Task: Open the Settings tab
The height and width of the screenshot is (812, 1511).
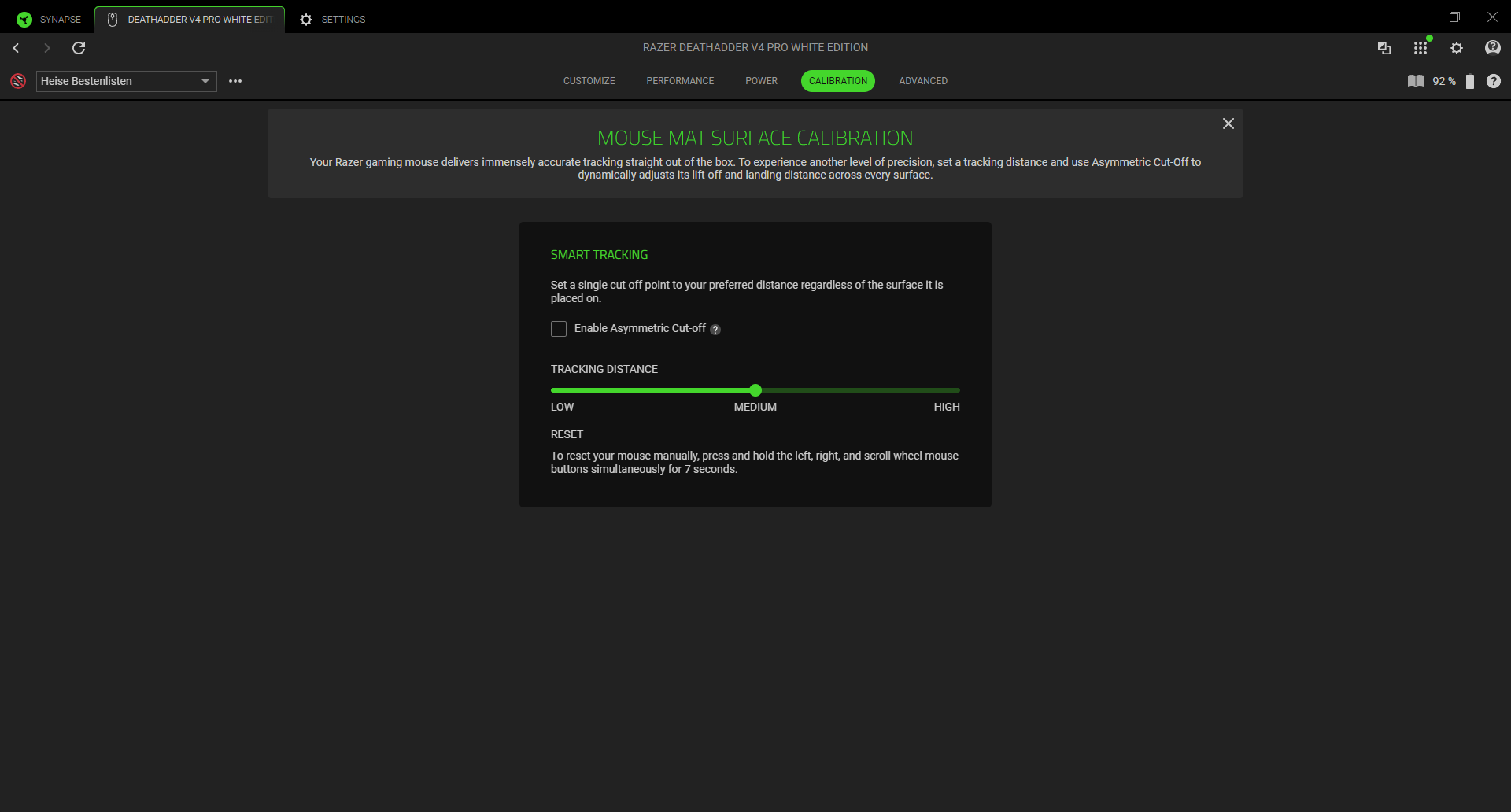Action: tap(333, 19)
